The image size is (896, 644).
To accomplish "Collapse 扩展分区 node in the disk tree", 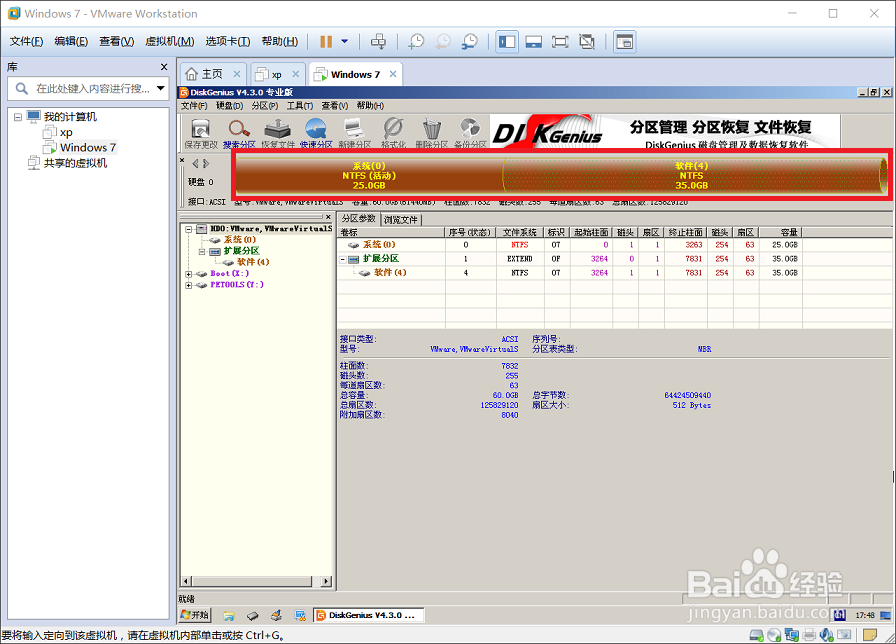I will pyautogui.click(x=202, y=251).
